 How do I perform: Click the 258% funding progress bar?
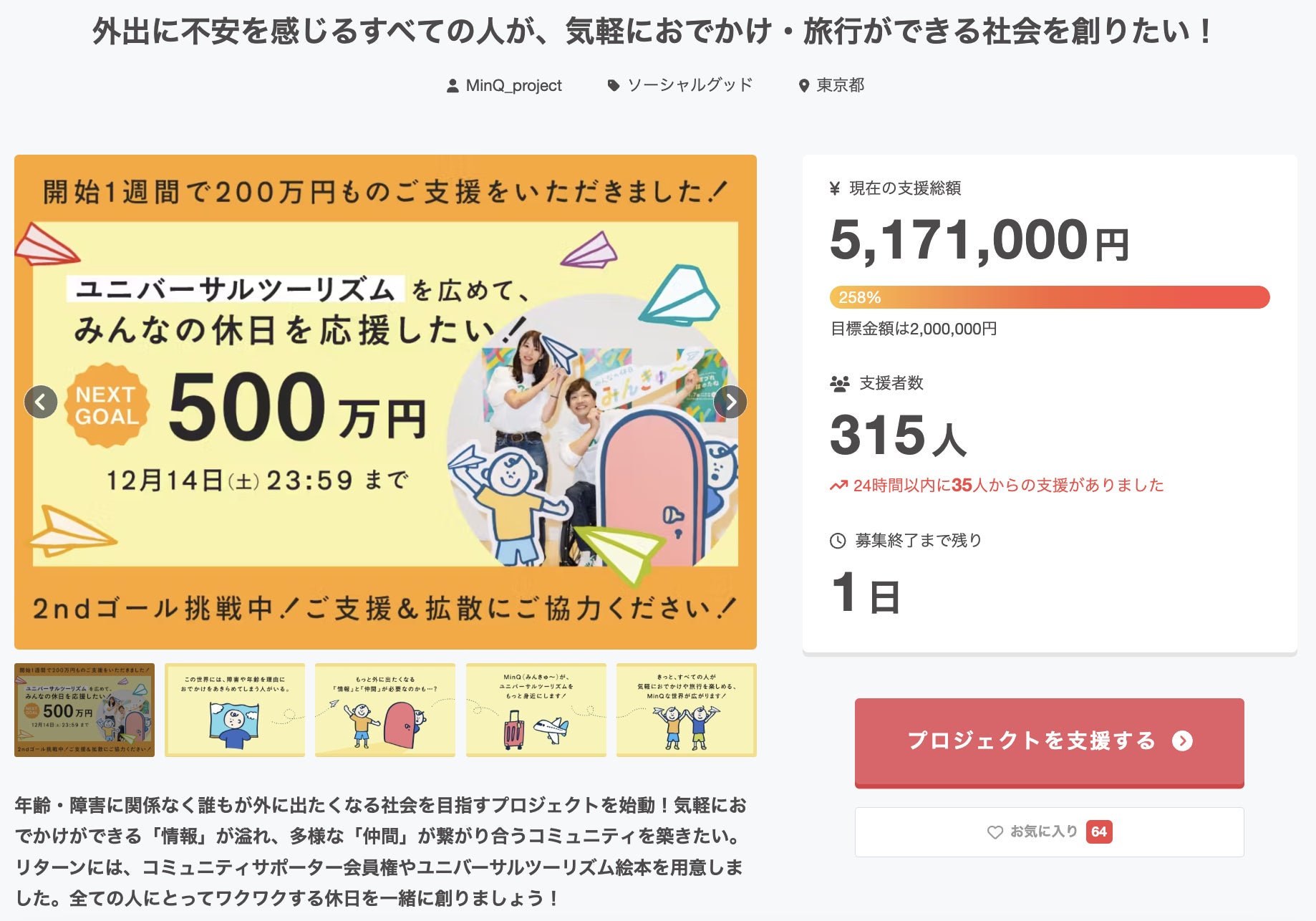(x=1049, y=297)
